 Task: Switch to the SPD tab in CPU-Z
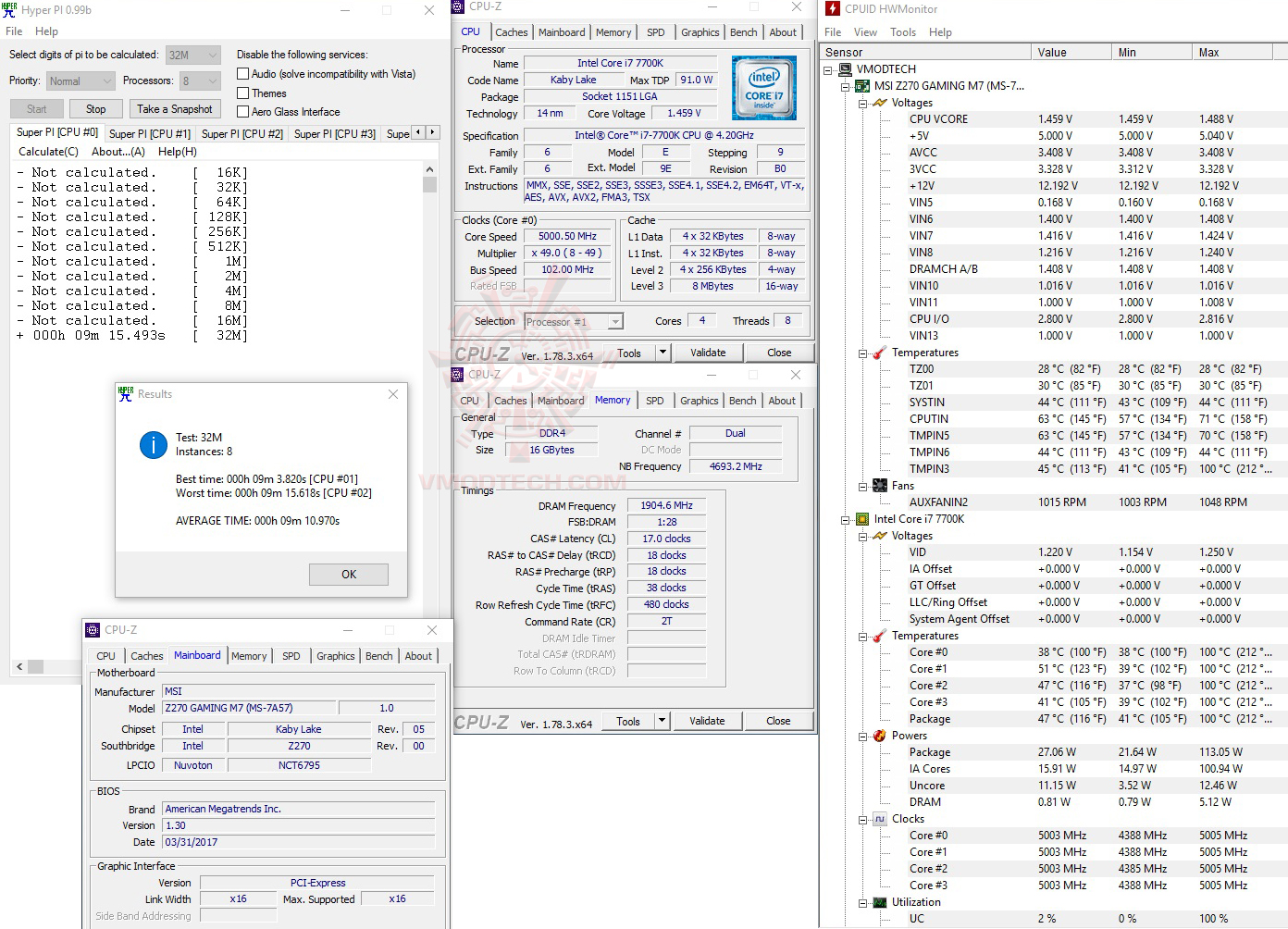coord(656,31)
